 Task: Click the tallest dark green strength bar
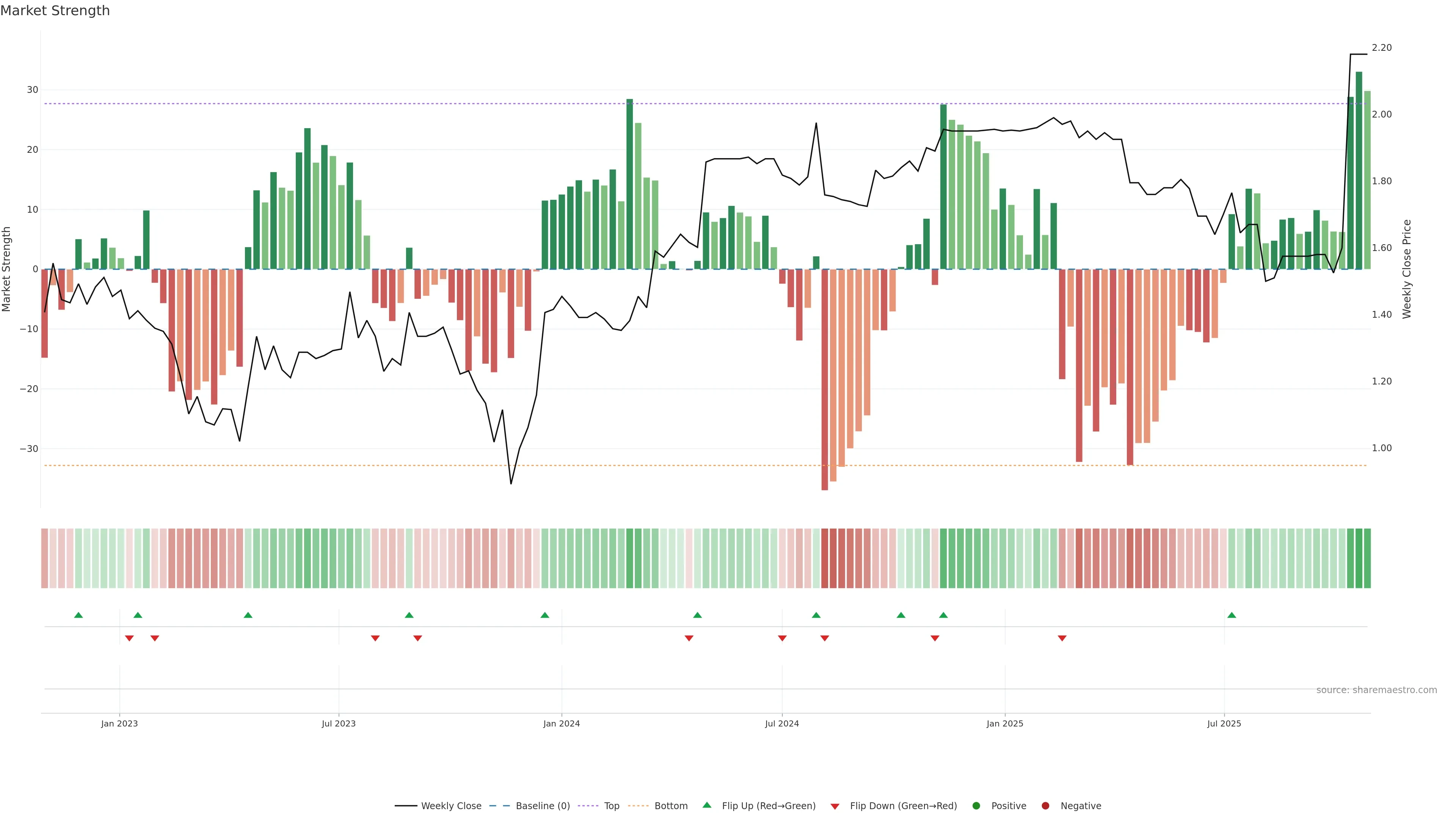click(x=1359, y=169)
